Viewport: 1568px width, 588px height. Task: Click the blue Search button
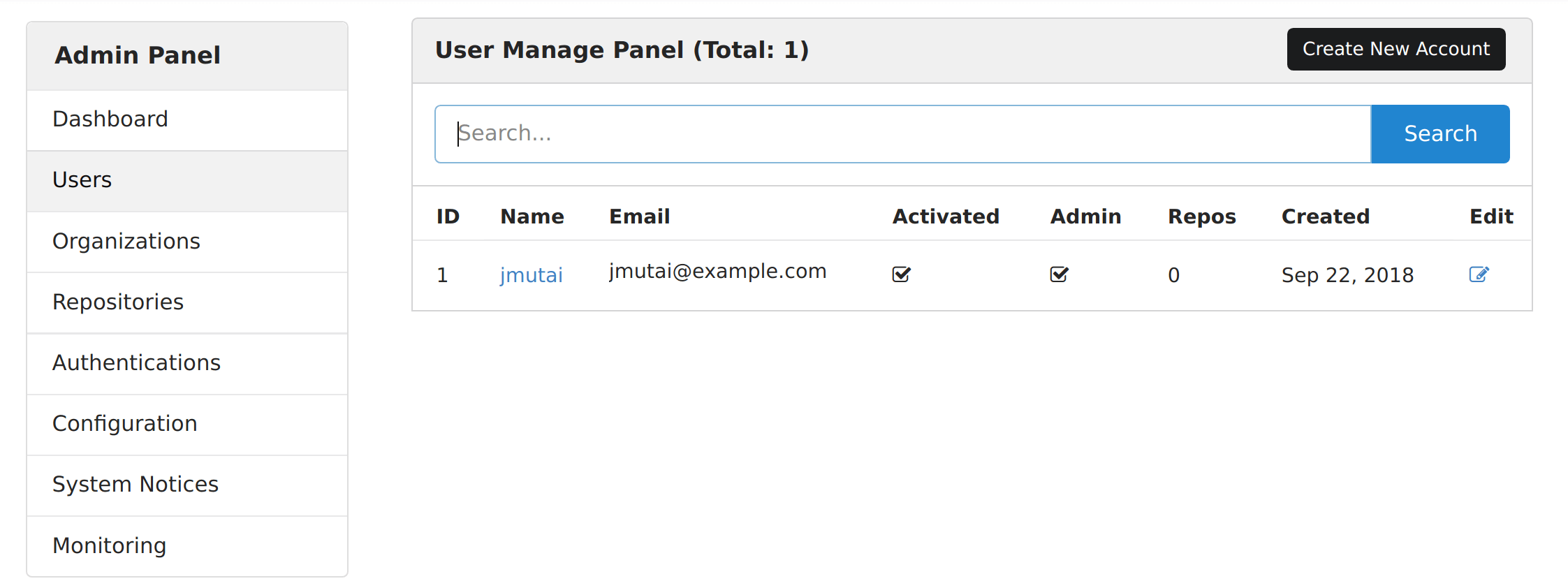tap(1440, 133)
